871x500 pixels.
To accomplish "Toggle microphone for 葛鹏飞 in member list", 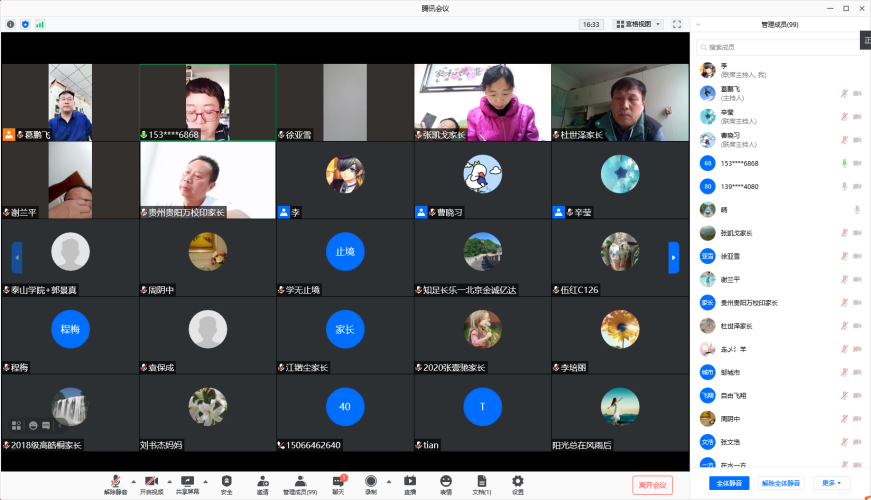I will coord(844,93).
